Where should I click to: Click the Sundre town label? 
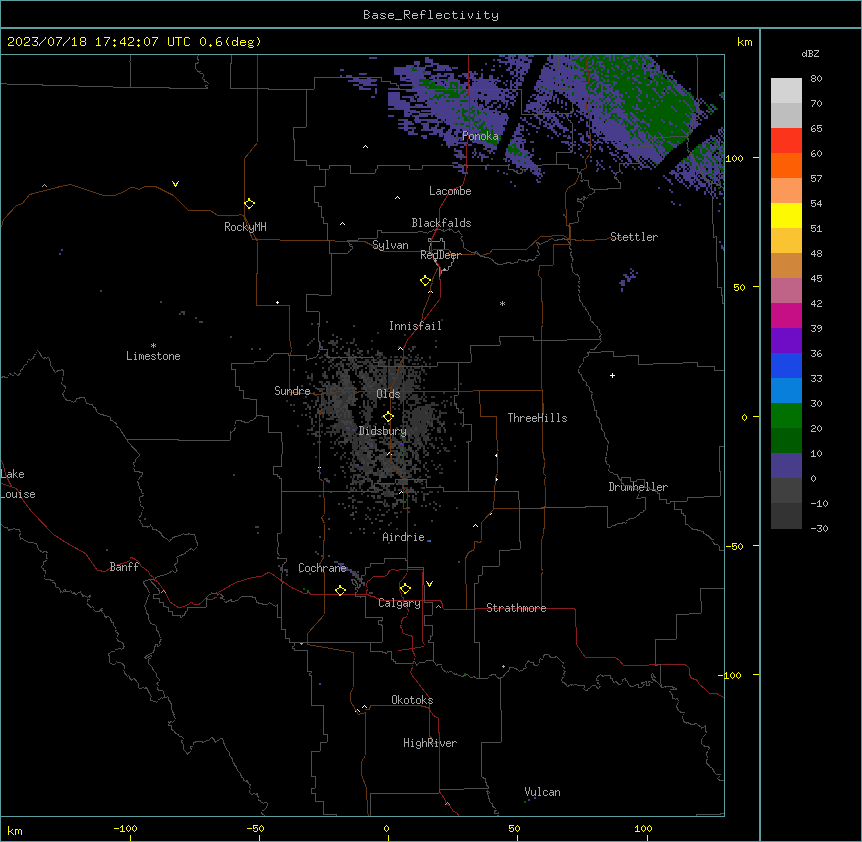pos(292,391)
